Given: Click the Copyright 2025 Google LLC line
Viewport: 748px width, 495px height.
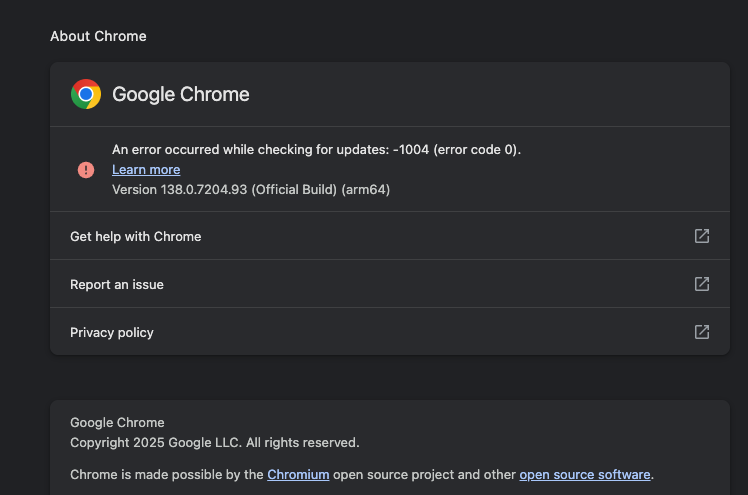Looking at the screenshot, I should (x=215, y=443).
